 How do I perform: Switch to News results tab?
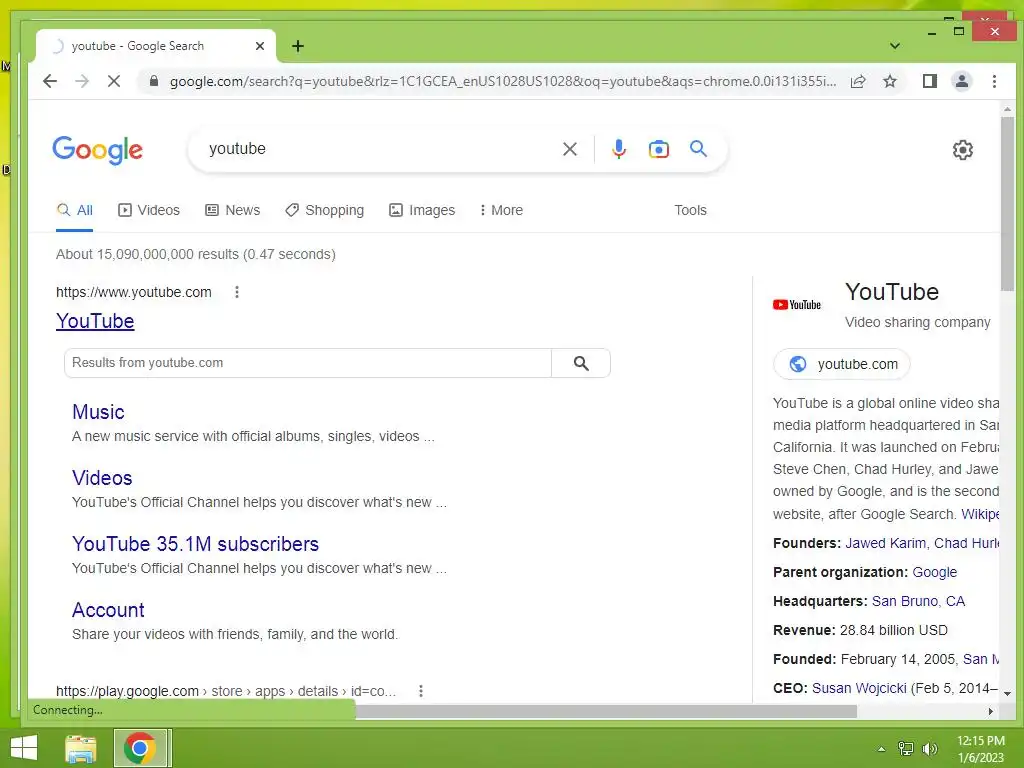pos(232,210)
